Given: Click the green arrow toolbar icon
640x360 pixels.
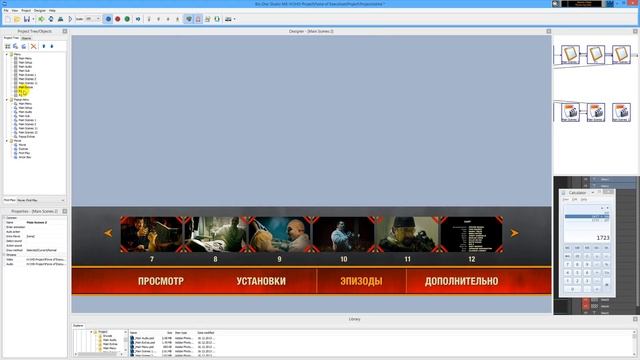Looking at the screenshot, I should tap(41, 19).
